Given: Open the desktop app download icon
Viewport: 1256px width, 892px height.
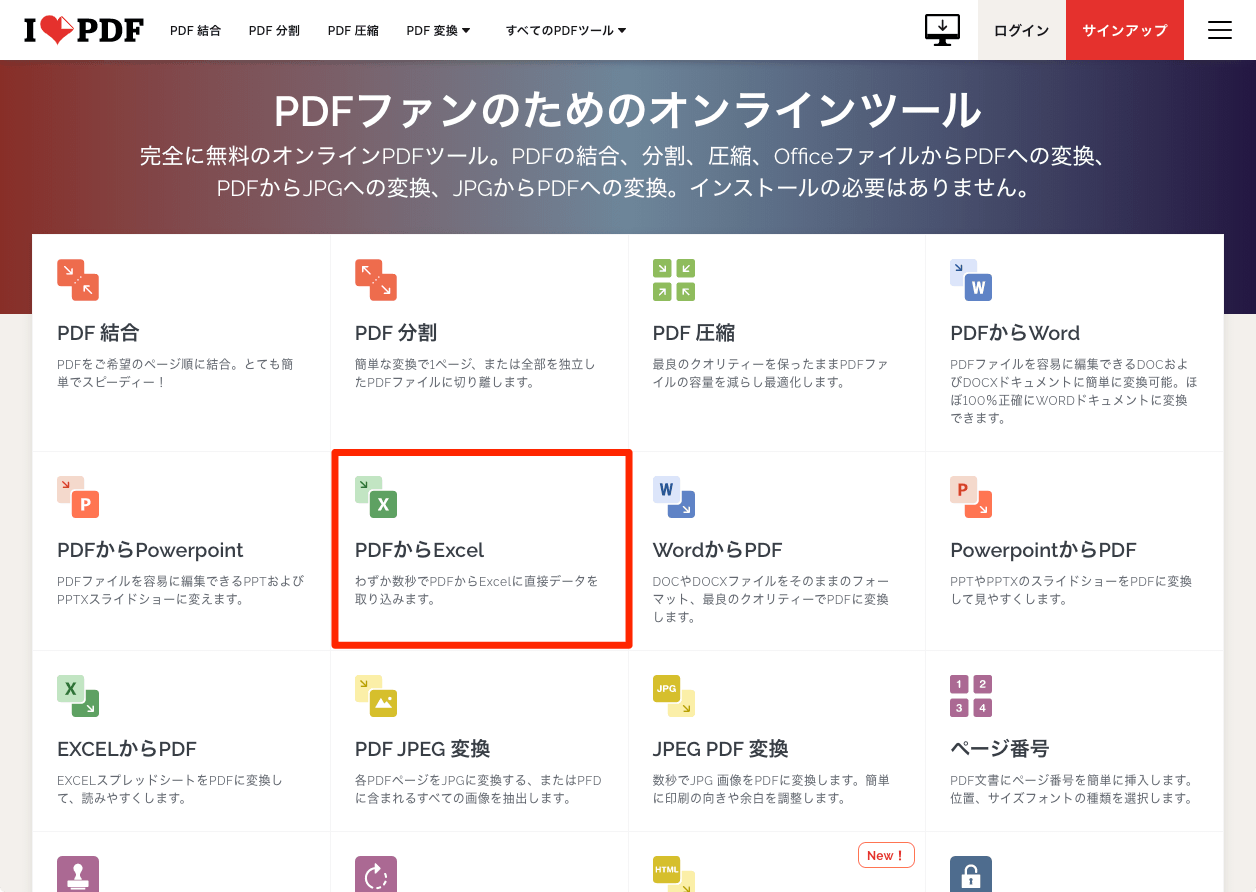Looking at the screenshot, I should point(942,30).
